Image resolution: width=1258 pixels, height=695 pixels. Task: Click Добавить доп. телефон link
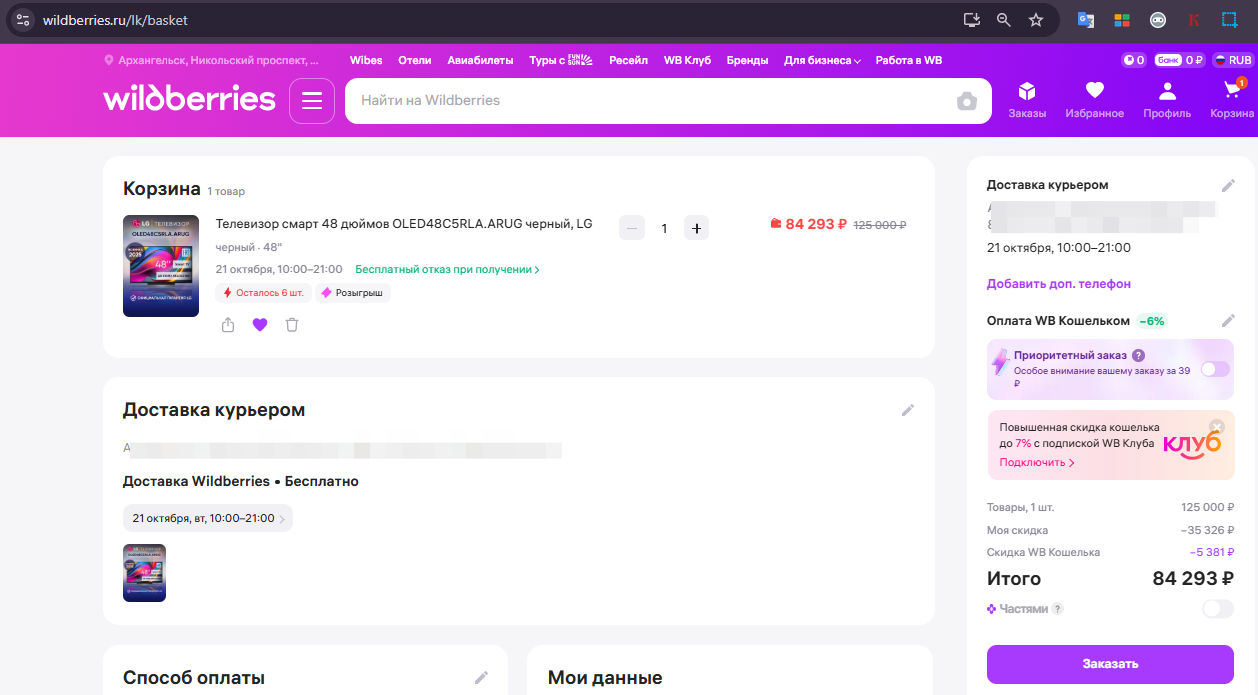pos(1058,284)
